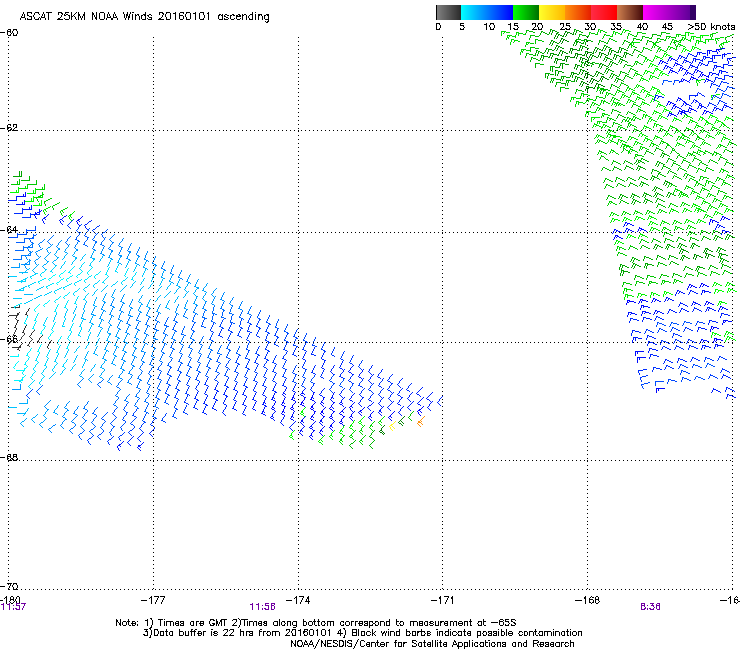
Task: Click the purple 11:37 pass time
Action: pyautogui.click(x=13, y=607)
